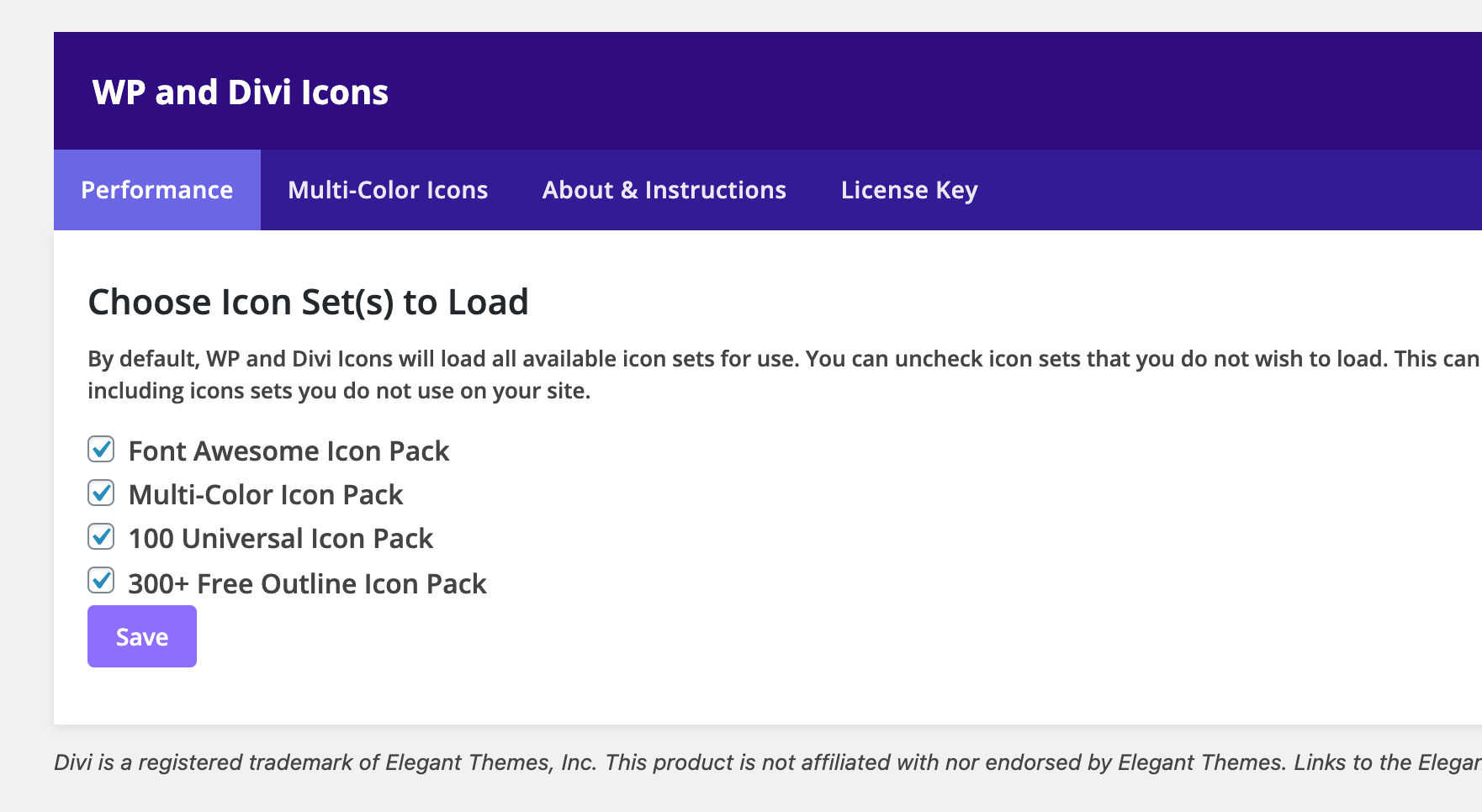This screenshot has width=1482, height=812.
Task: Click the Divi registered trademark disclaimer text
Action: pos(767,762)
